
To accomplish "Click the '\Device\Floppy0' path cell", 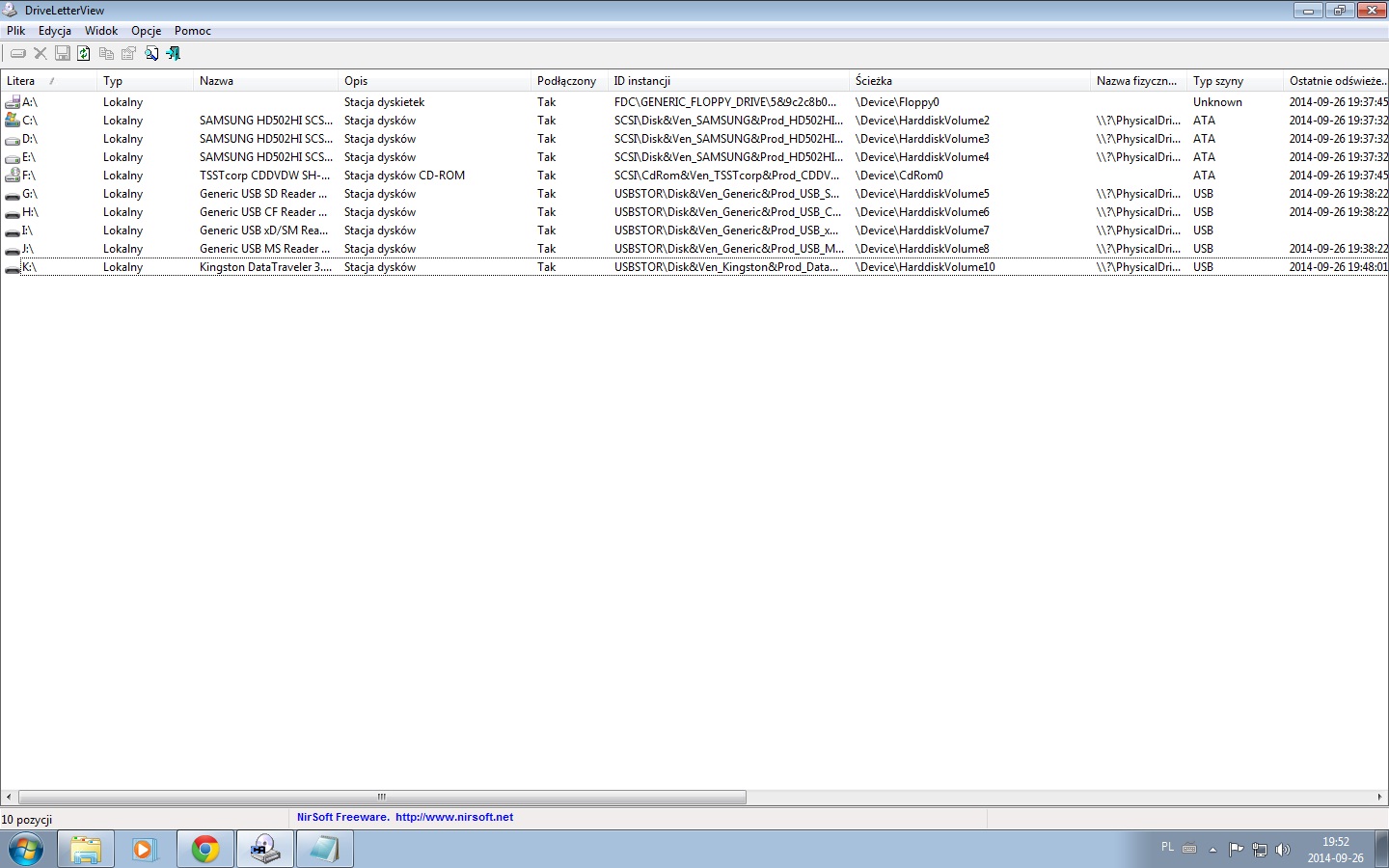I will [x=897, y=102].
